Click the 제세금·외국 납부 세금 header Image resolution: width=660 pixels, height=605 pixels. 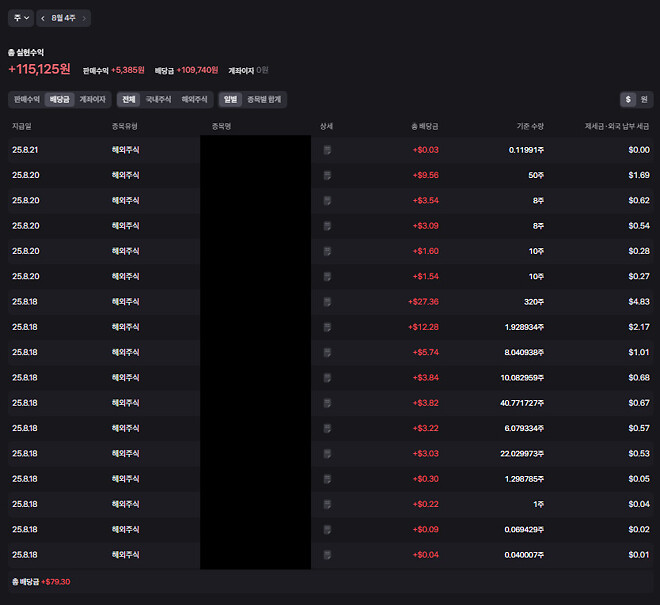tap(617, 126)
